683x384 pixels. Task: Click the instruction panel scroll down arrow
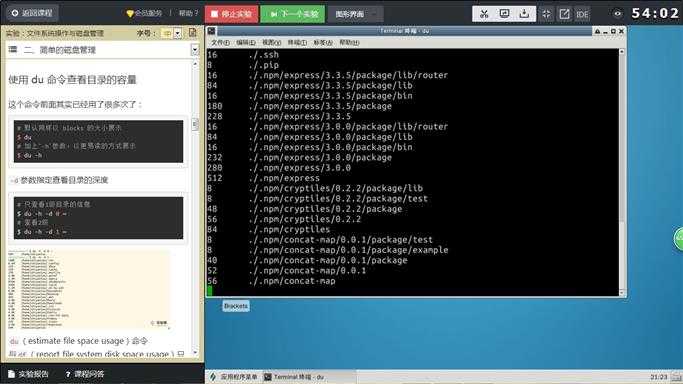(x=195, y=353)
